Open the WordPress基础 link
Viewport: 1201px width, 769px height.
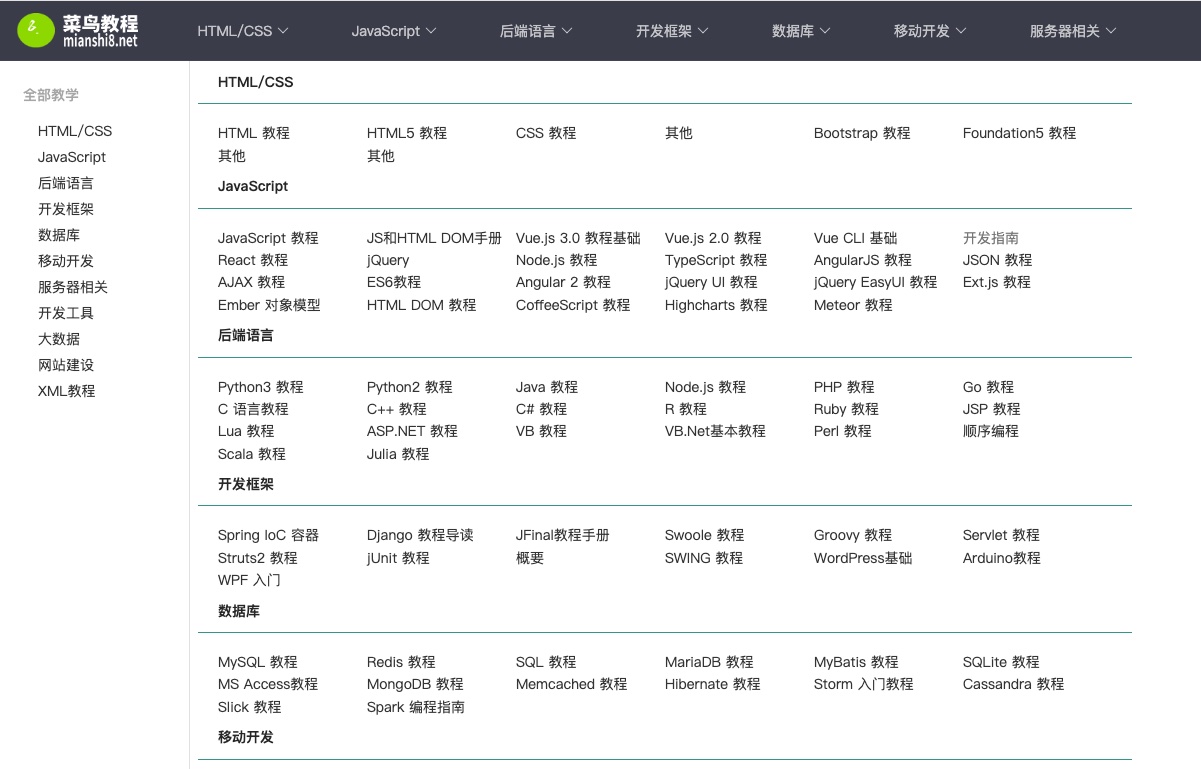coord(863,558)
